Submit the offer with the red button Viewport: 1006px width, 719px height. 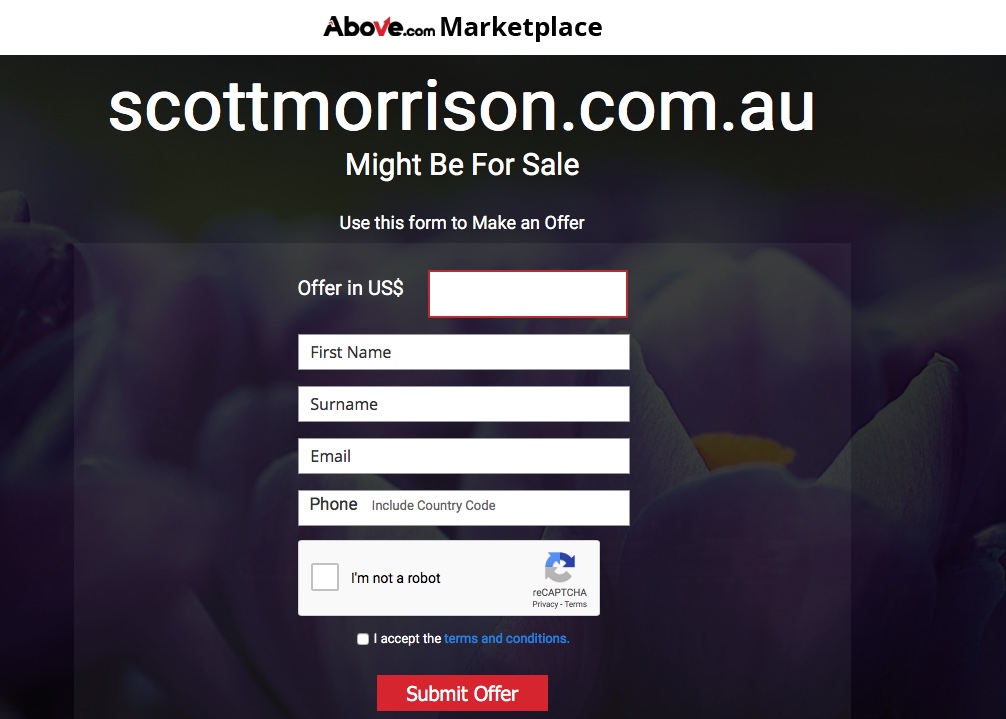(462, 693)
